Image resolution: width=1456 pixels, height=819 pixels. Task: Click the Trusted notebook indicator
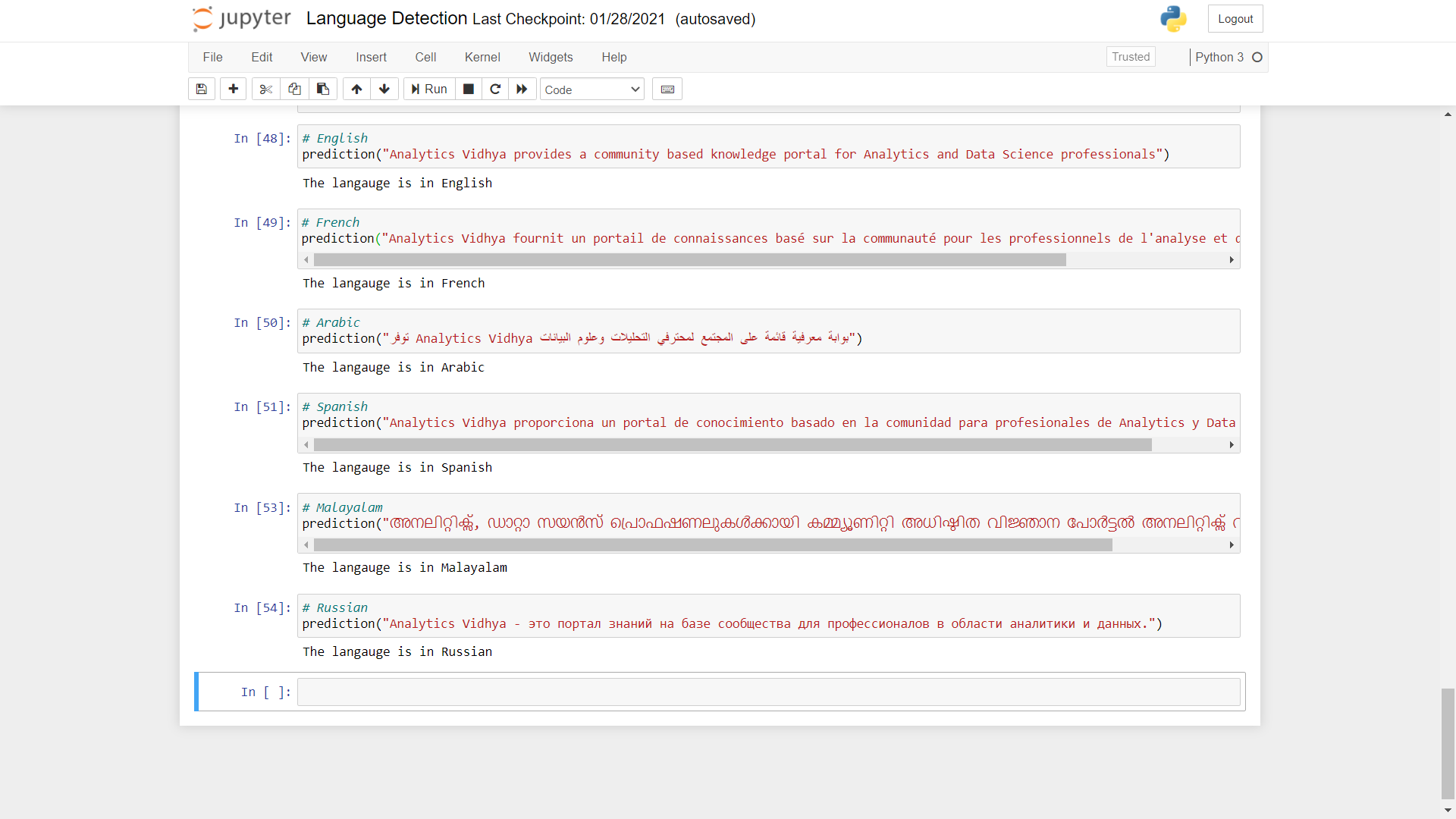tap(1131, 57)
